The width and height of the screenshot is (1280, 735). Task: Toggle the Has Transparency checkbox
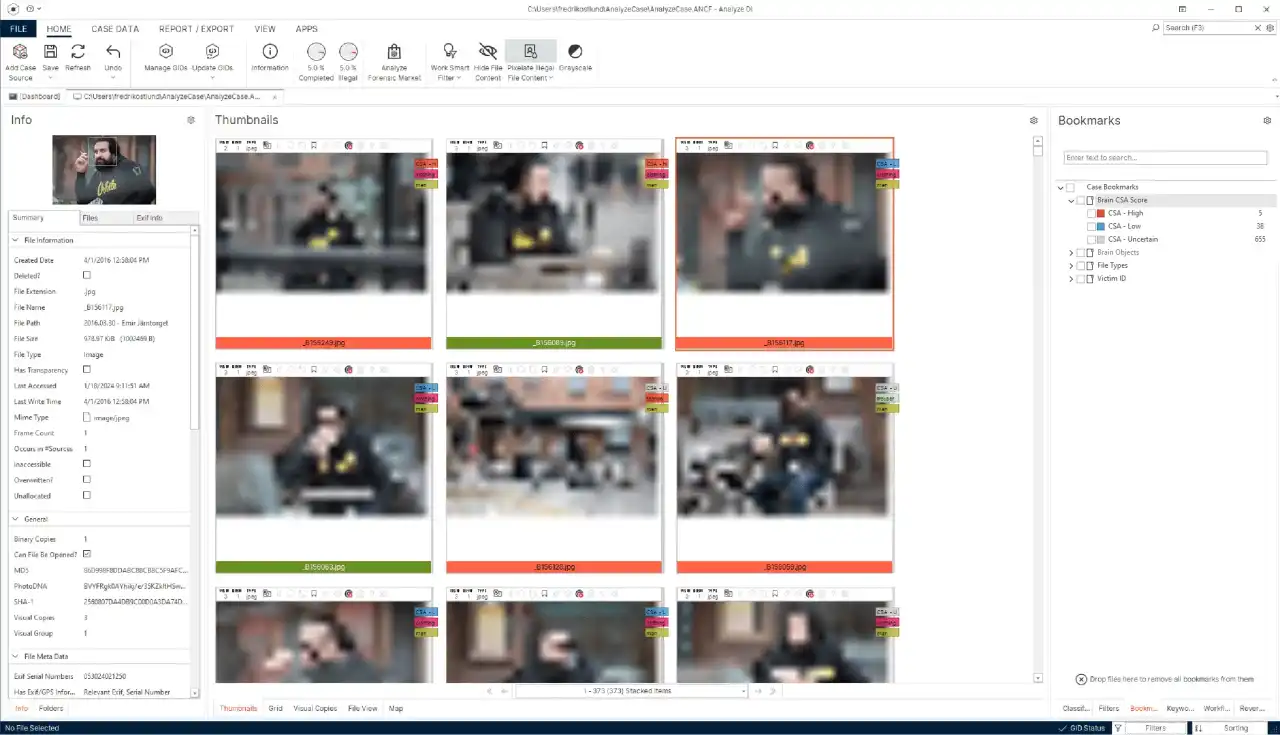(x=87, y=370)
